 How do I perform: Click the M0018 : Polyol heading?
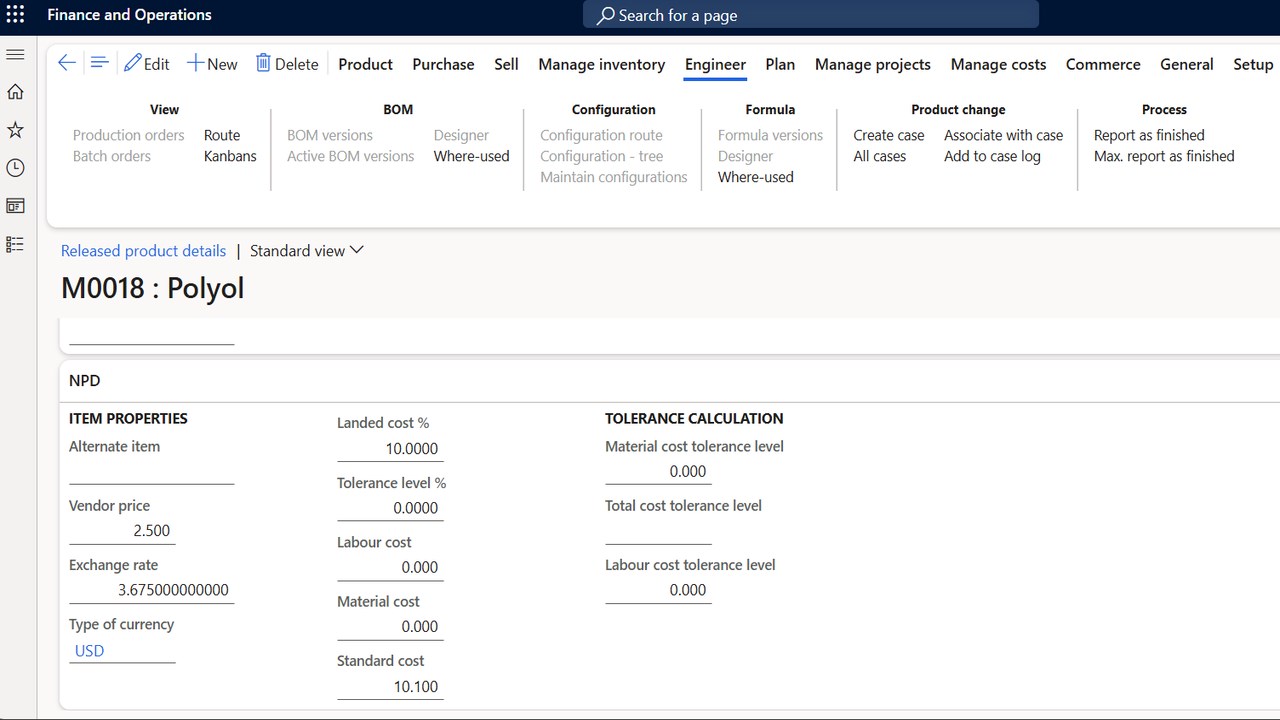[x=152, y=288]
